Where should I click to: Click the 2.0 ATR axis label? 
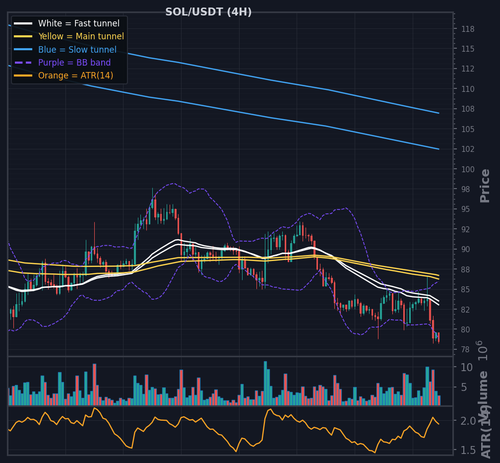(x=468, y=421)
